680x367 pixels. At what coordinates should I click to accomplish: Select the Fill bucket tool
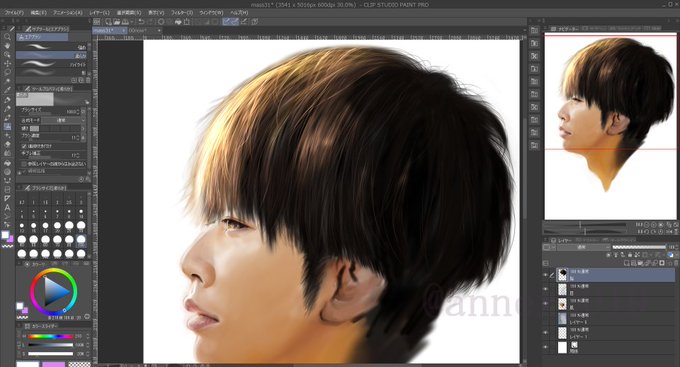(x=7, y=163)
